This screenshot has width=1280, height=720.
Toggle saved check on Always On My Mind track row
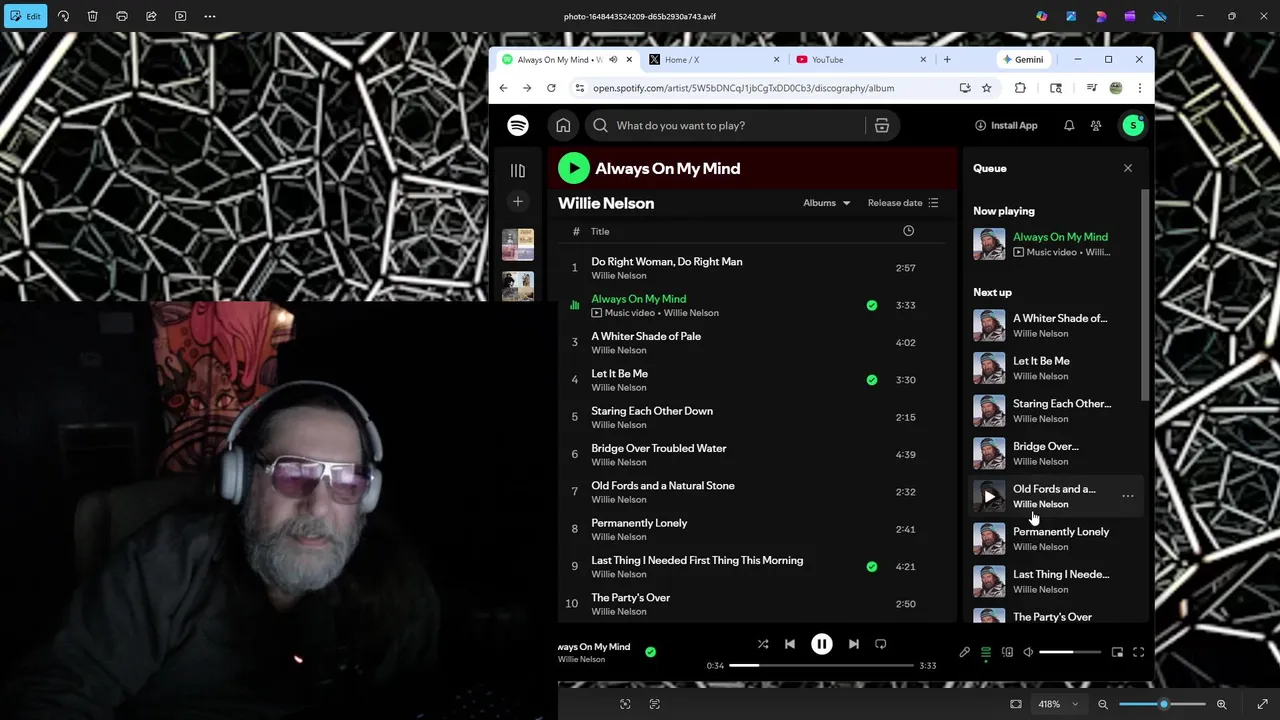click(x=872, y=305)
